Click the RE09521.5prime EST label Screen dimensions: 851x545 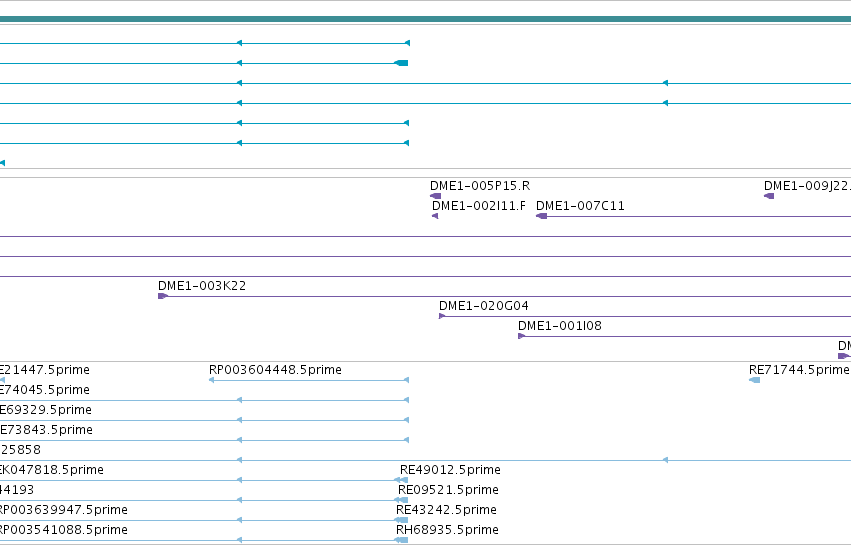click(x=448, y=490)
